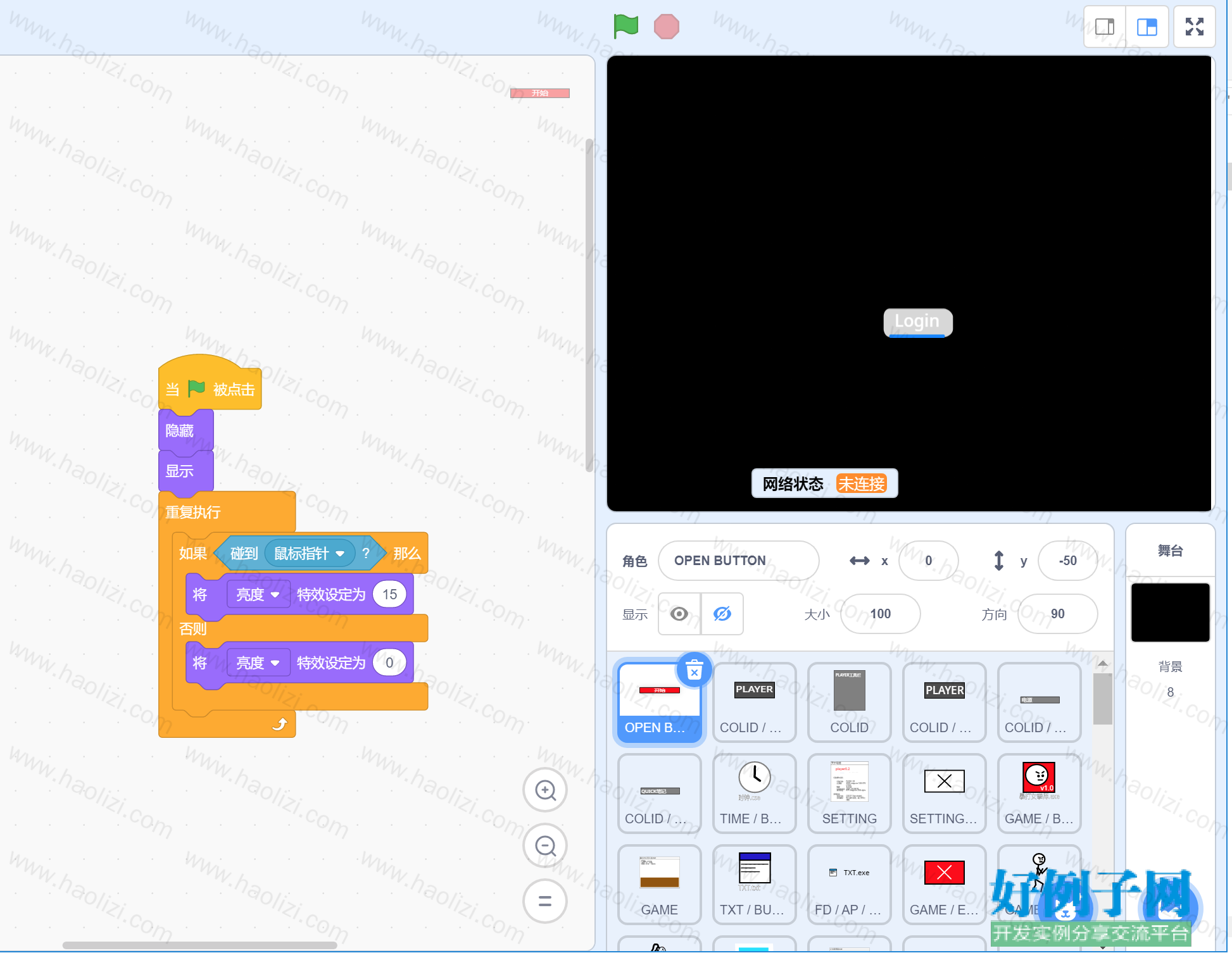Click the sprite list scrollbar thumb
Image resolution: width=1232 pixels, height=953 pixels.
click(1103, 699)
